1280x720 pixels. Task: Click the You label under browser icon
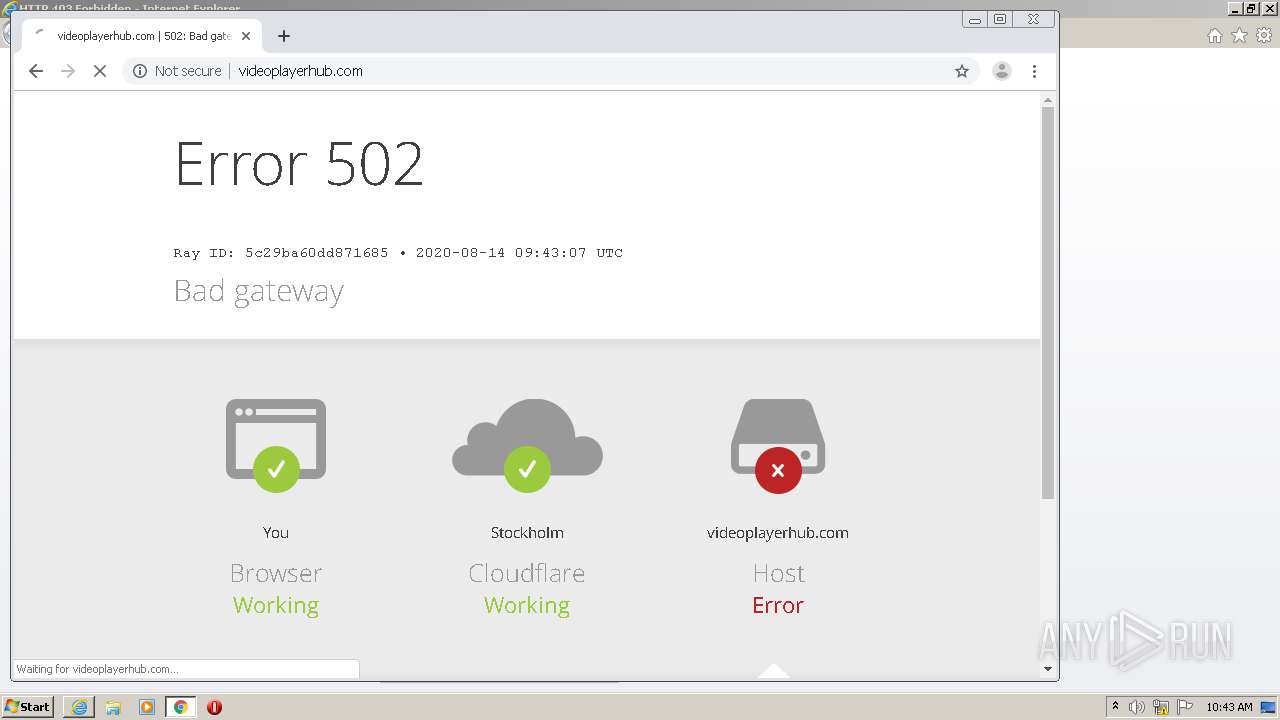[x=276, y=533]
